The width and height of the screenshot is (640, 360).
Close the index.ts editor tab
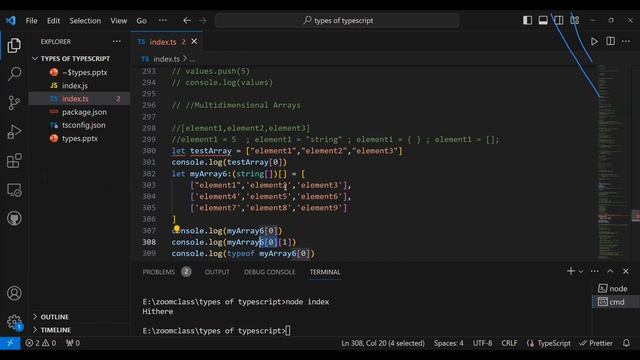click(x=194, y=42)
